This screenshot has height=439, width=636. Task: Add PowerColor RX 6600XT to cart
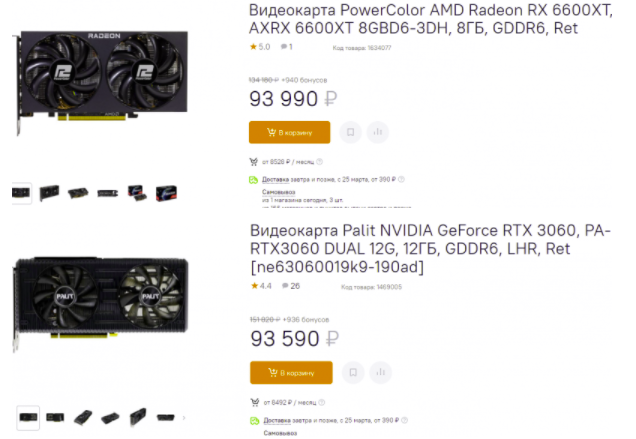289,132
